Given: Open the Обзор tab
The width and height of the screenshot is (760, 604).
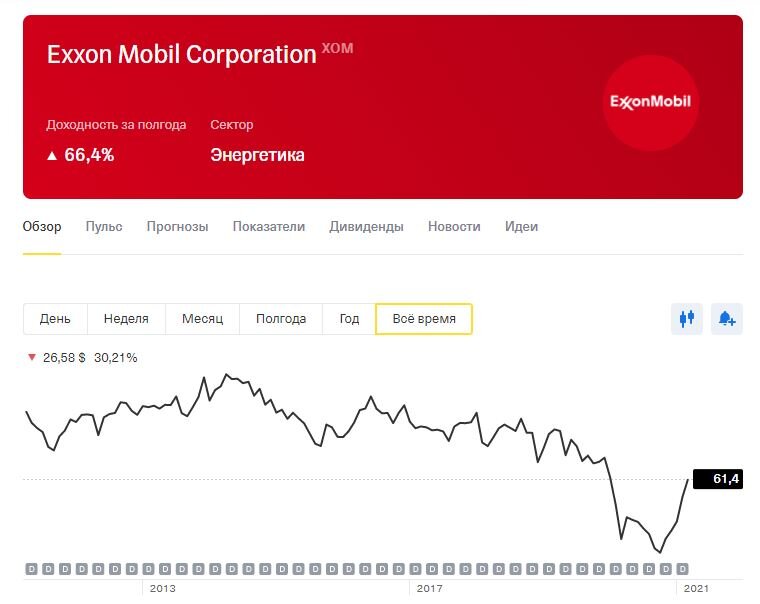Looking at the screenshot, I should click(42, 227).
